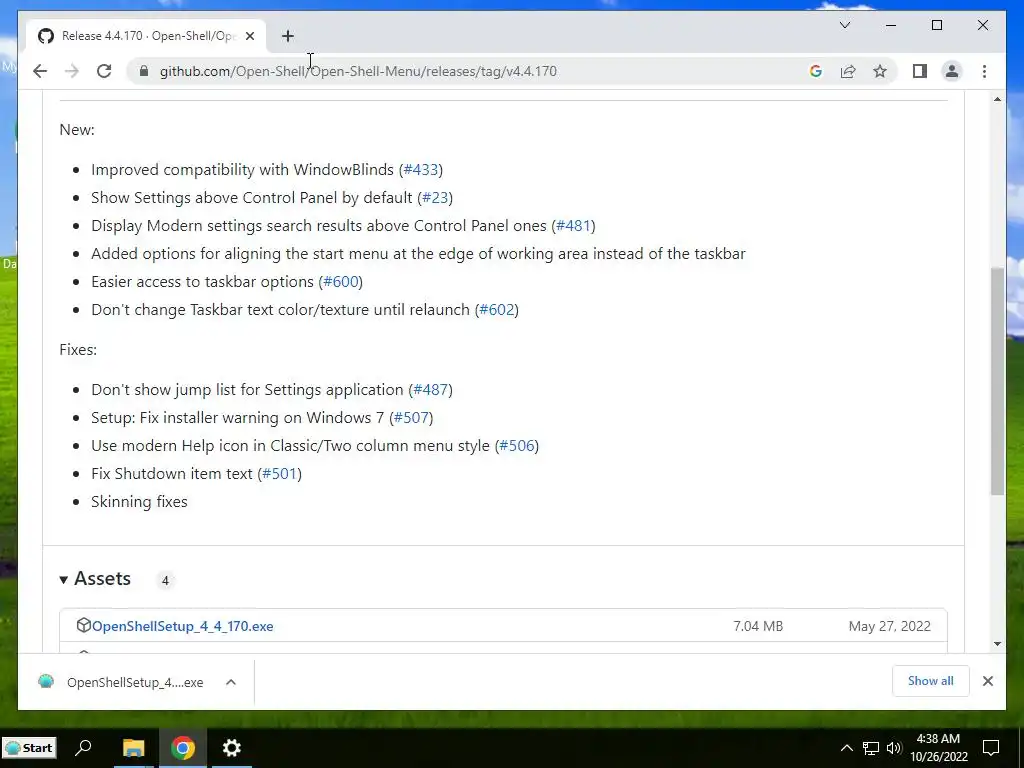Click the 'May 27, 2022' asset date
1024x768 pixels.
click(889, 626)
